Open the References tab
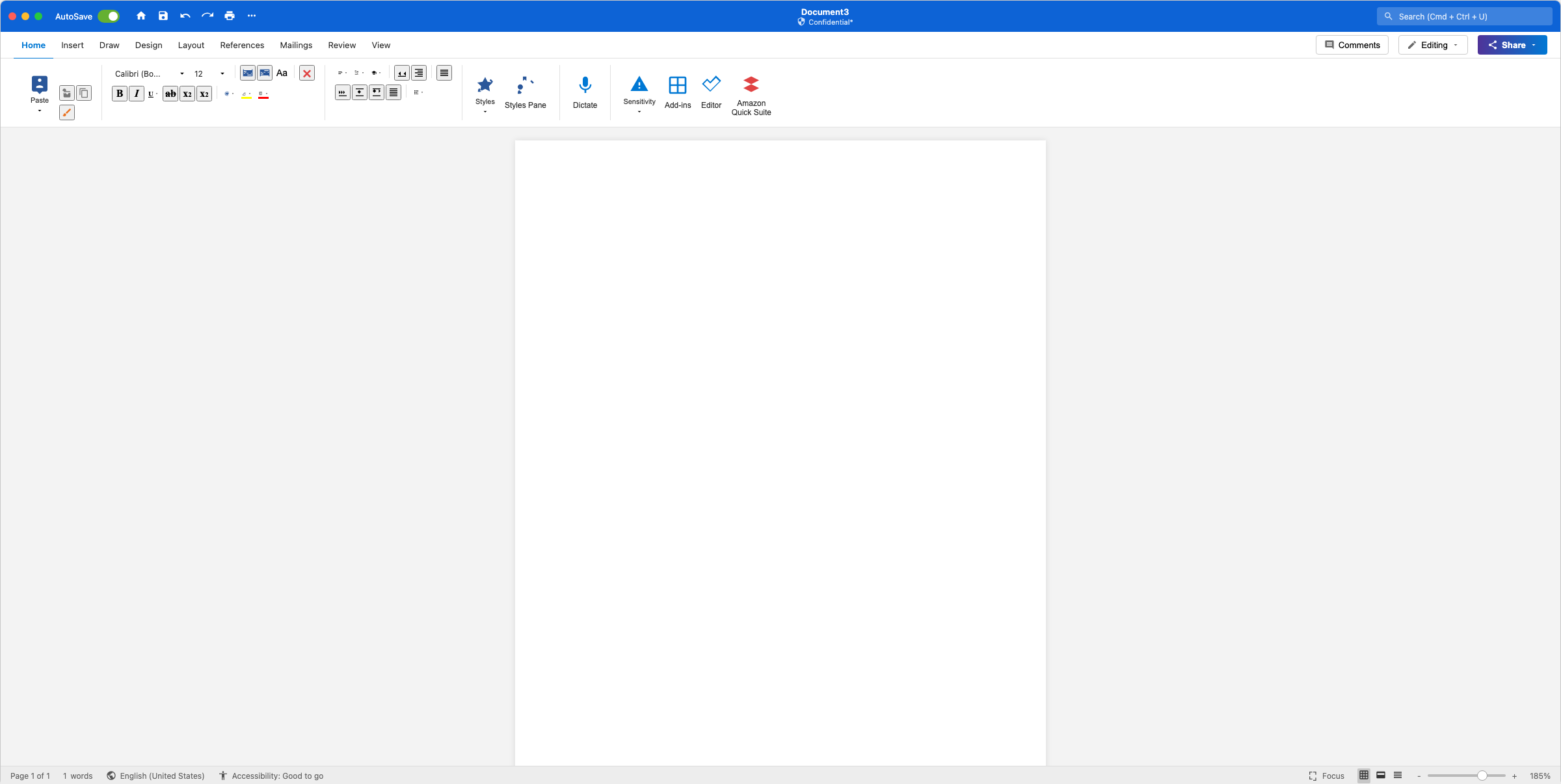The height and width of the screenshot is (784, 1561). [242, 45]
